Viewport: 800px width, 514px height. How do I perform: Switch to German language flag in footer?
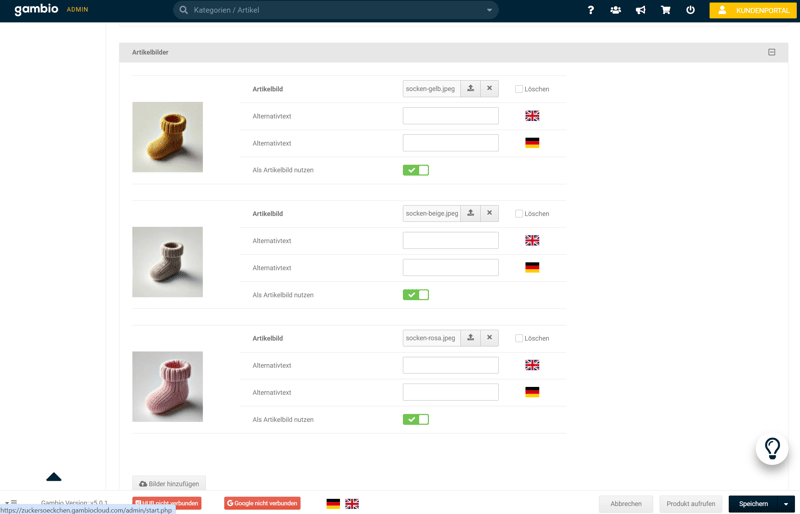333,504
